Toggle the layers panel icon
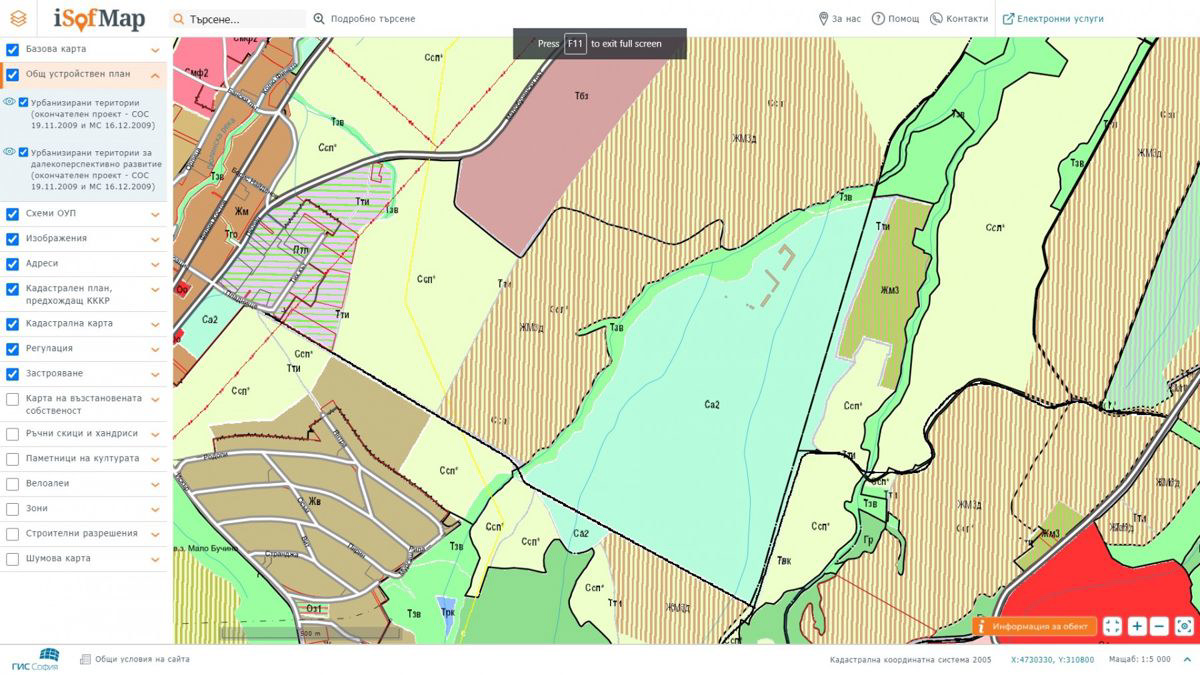This screenshot has height=675, width=1200. (18, 18)
